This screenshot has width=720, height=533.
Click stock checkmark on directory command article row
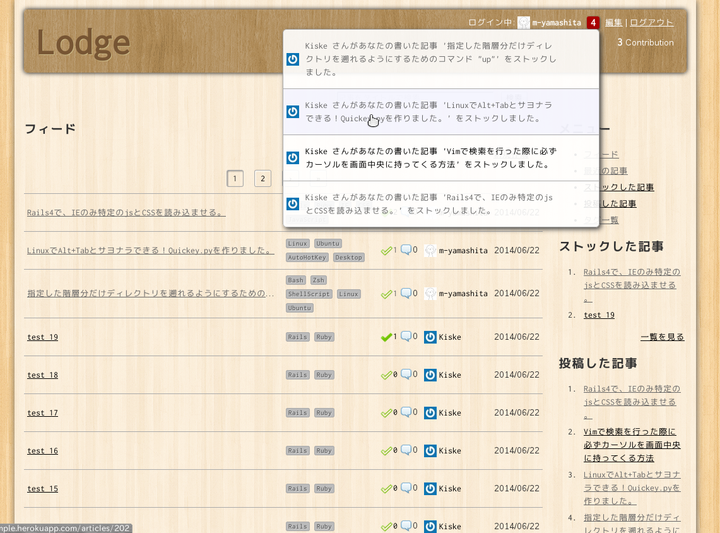coord(386,294)
